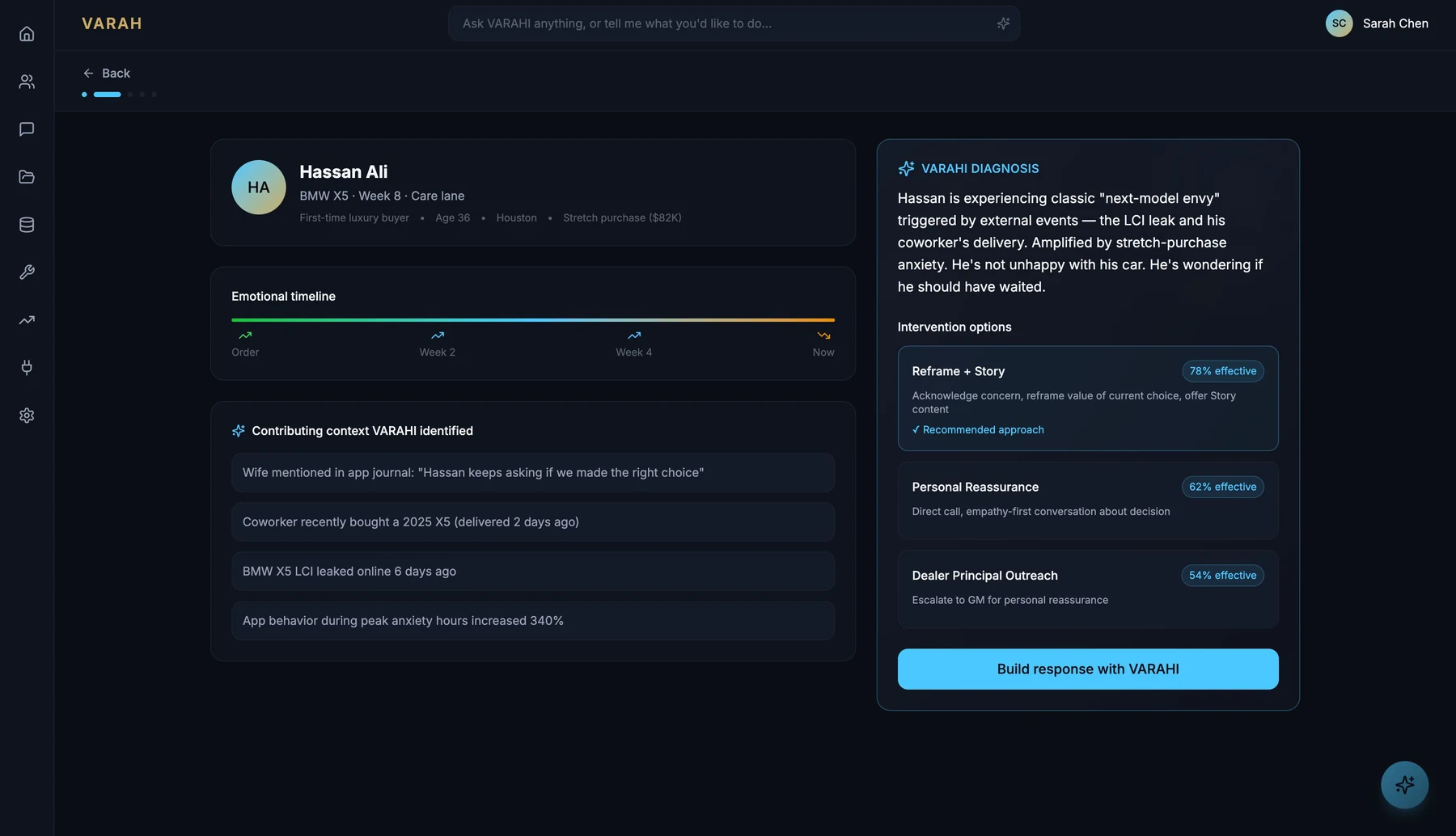Click Build response with VARAHI button

point(1088,669)
